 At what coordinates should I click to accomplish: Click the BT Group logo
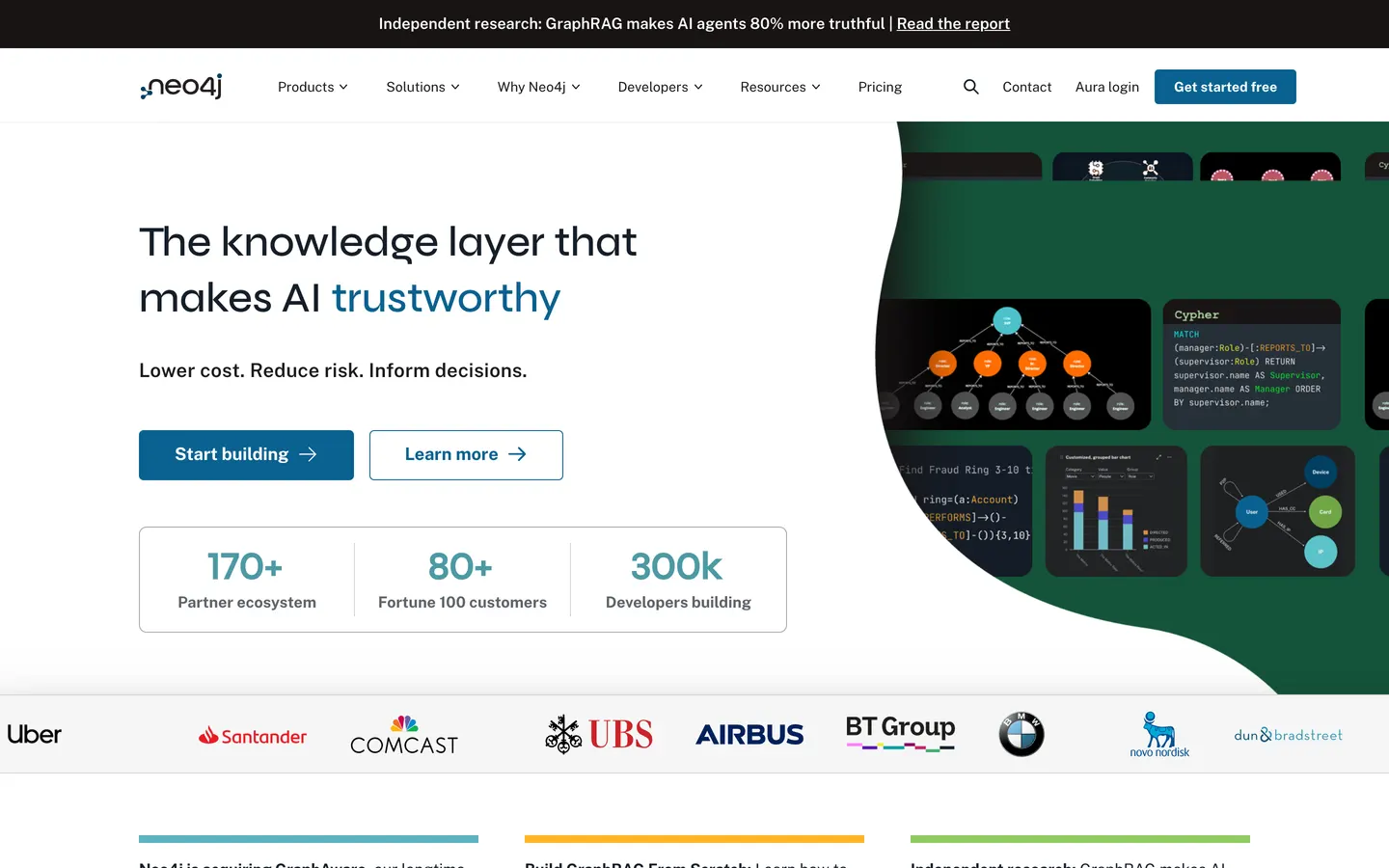pos(900,733)
